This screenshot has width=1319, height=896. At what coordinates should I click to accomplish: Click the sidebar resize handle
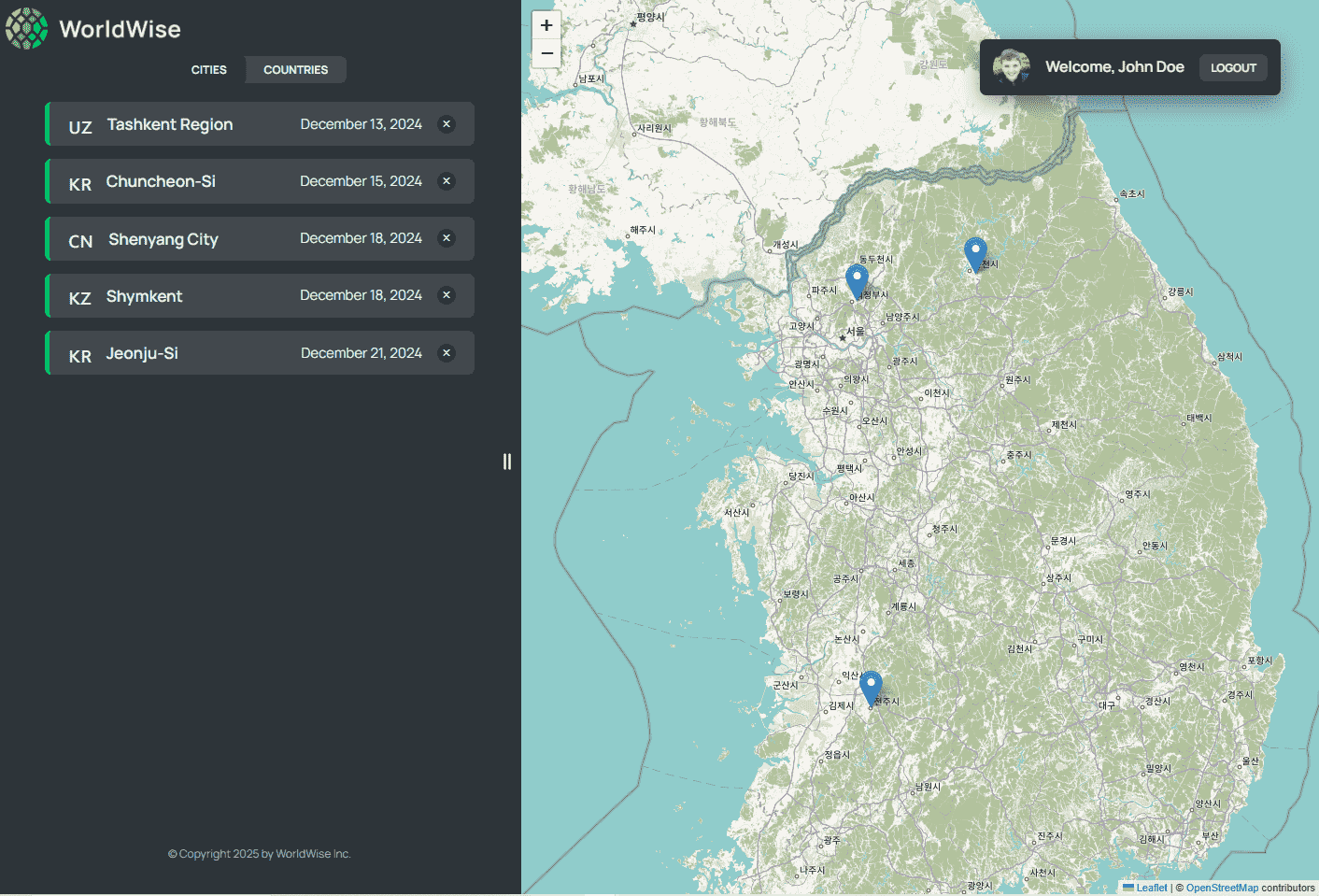point(507,462)
